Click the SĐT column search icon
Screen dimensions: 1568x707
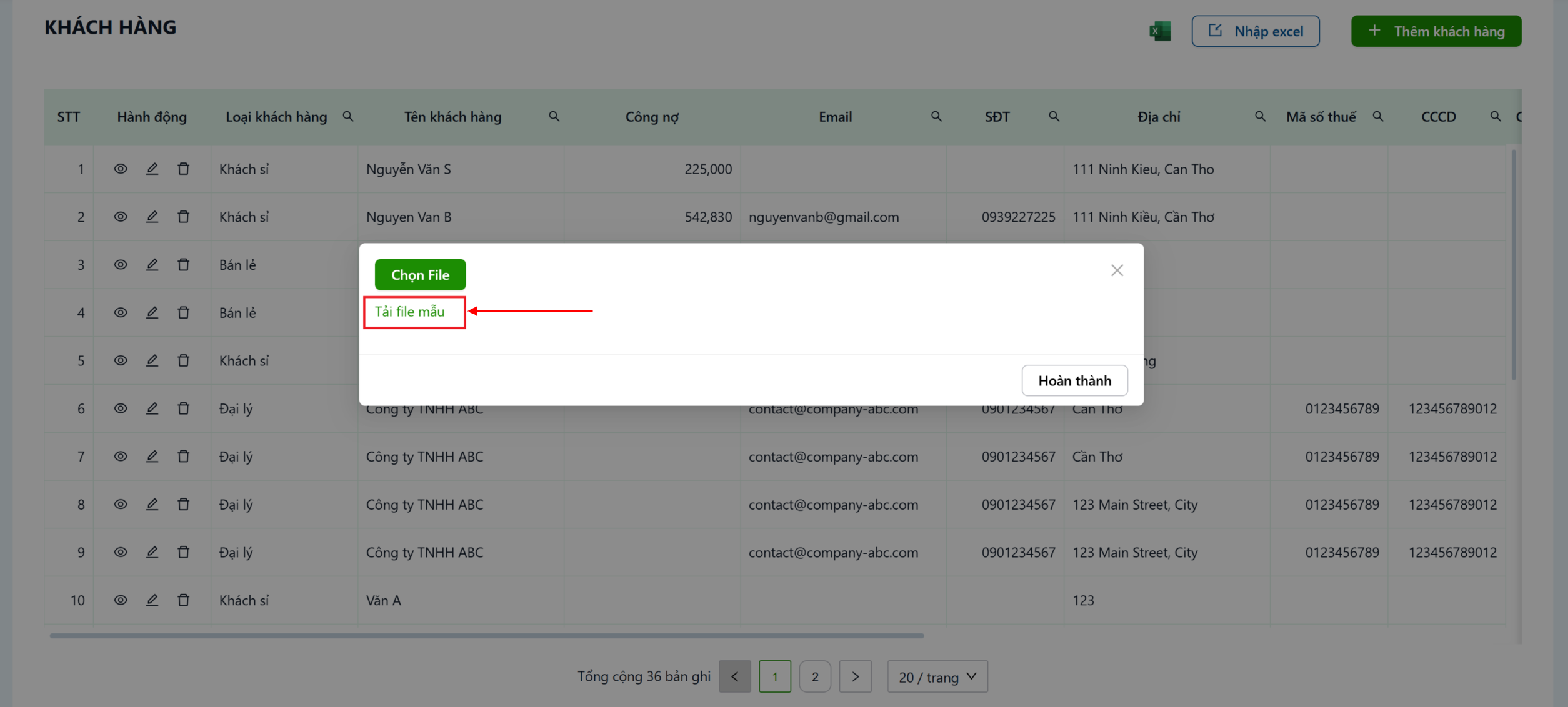coord(1054,116)
